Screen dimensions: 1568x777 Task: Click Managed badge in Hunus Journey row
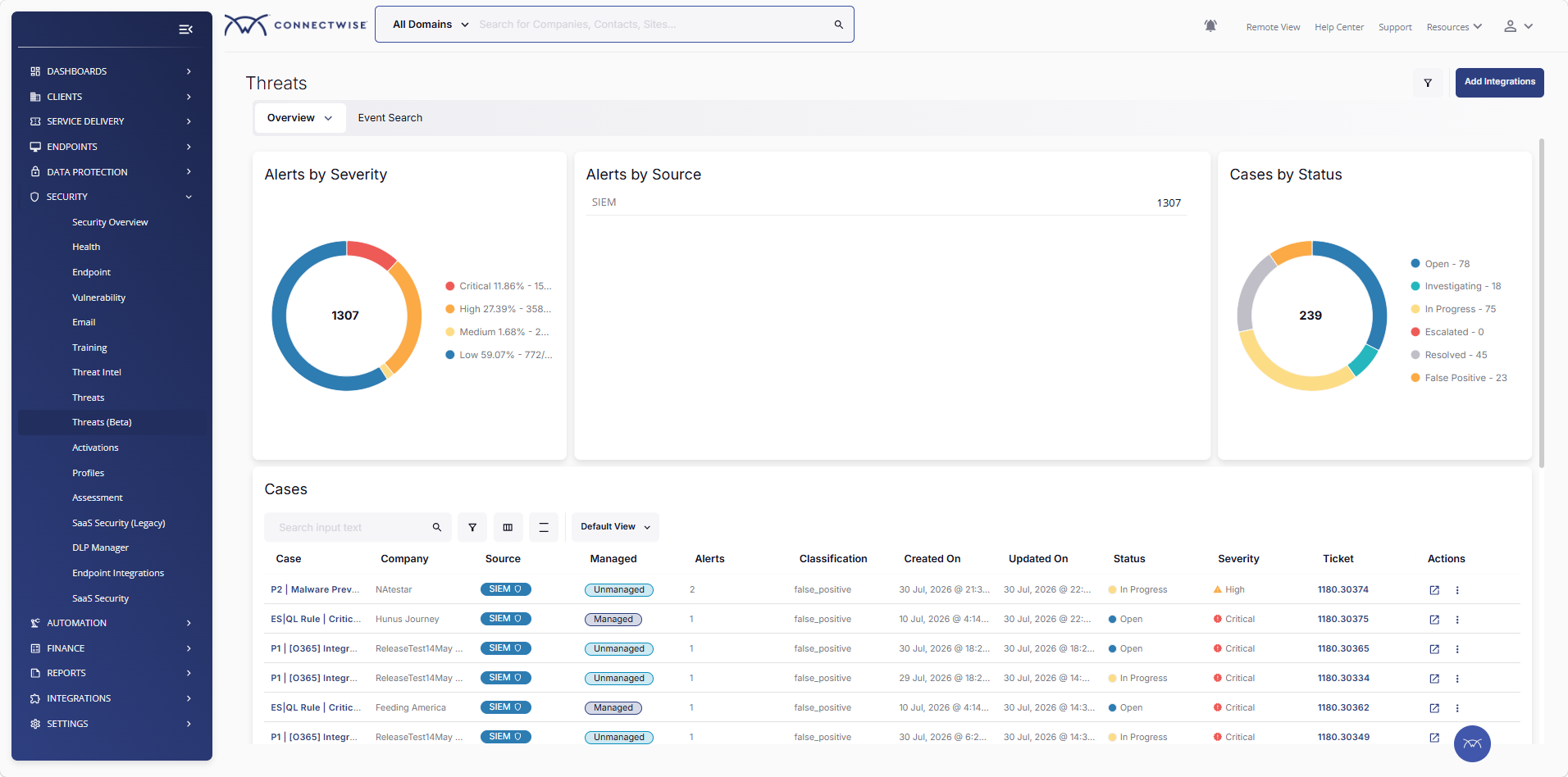click(x=613, y=620)
